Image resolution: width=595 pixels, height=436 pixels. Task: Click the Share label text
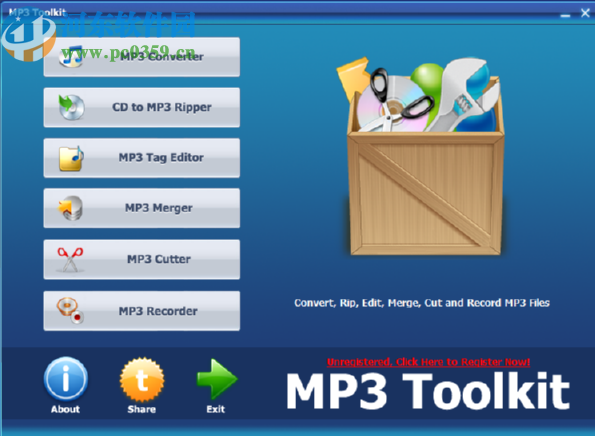[x=142, y=409]
